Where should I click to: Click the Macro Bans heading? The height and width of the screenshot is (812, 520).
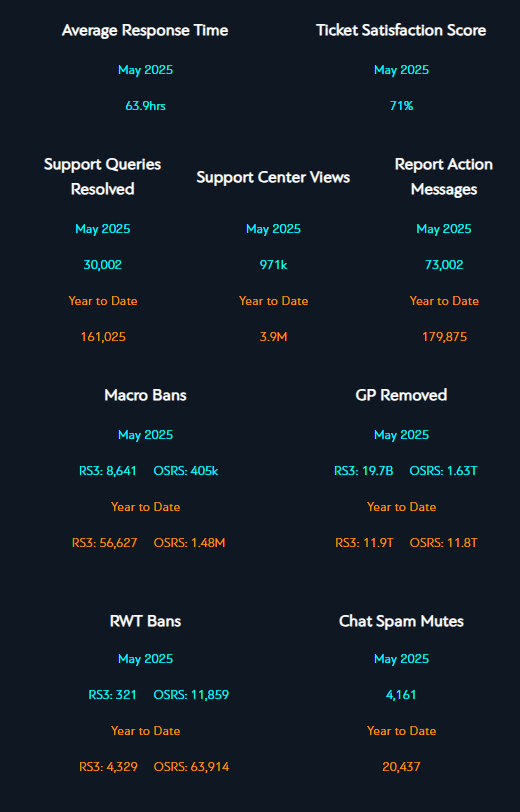click(x=146, y=395)
